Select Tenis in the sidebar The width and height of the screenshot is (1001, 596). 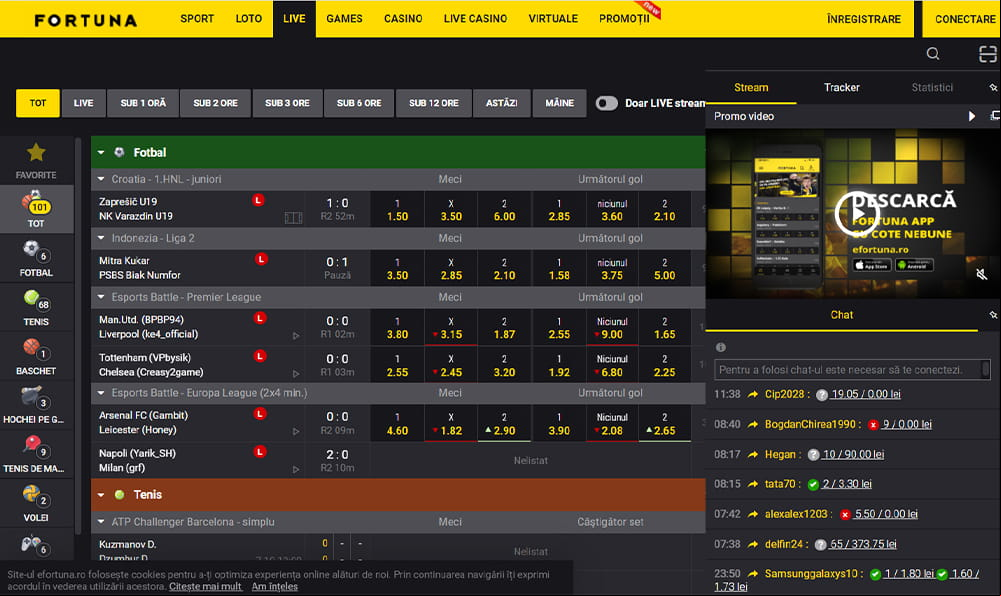point(36,308)
